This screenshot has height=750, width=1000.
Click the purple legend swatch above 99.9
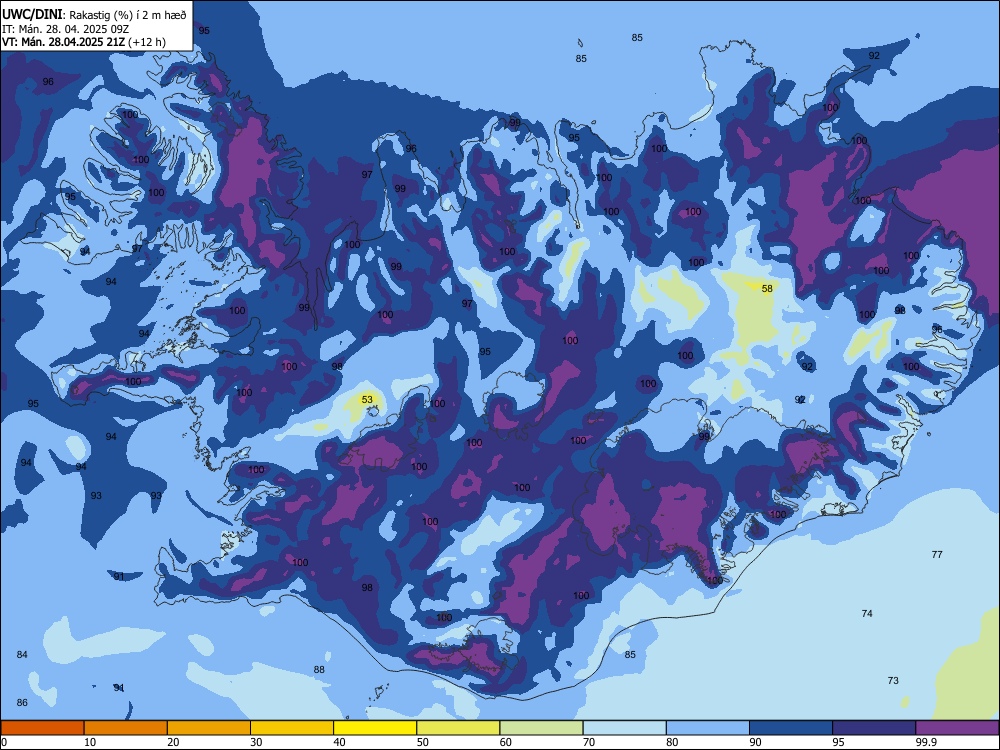point(957,728)
